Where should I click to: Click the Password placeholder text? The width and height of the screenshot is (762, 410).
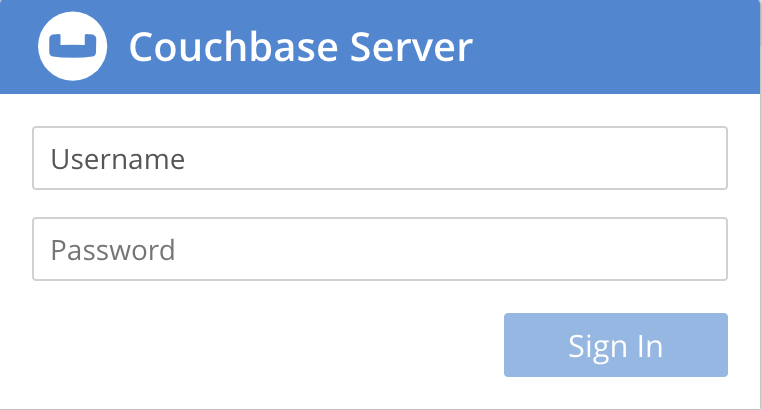pos(113,249)
